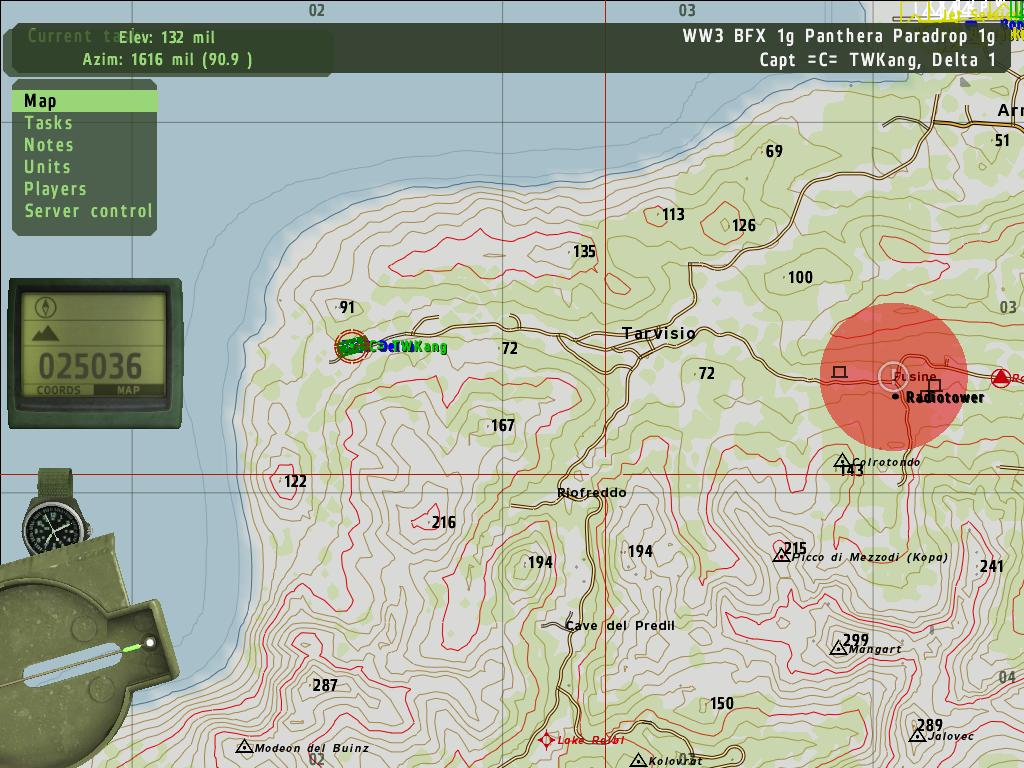Viewport: 1024px width, 768px height.
Task: Select the player unit marker near TWKang
Action: coord(351,346)
